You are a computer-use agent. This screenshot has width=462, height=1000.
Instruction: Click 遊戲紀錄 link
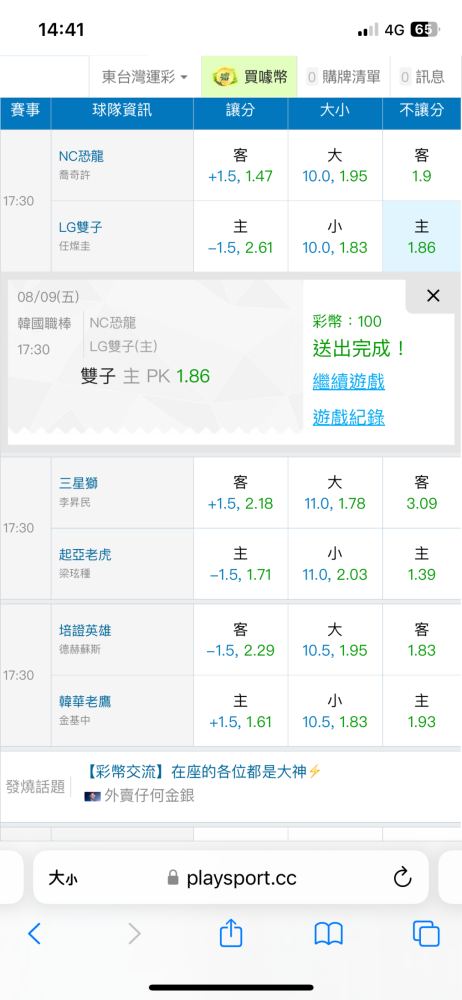(348, 417)
